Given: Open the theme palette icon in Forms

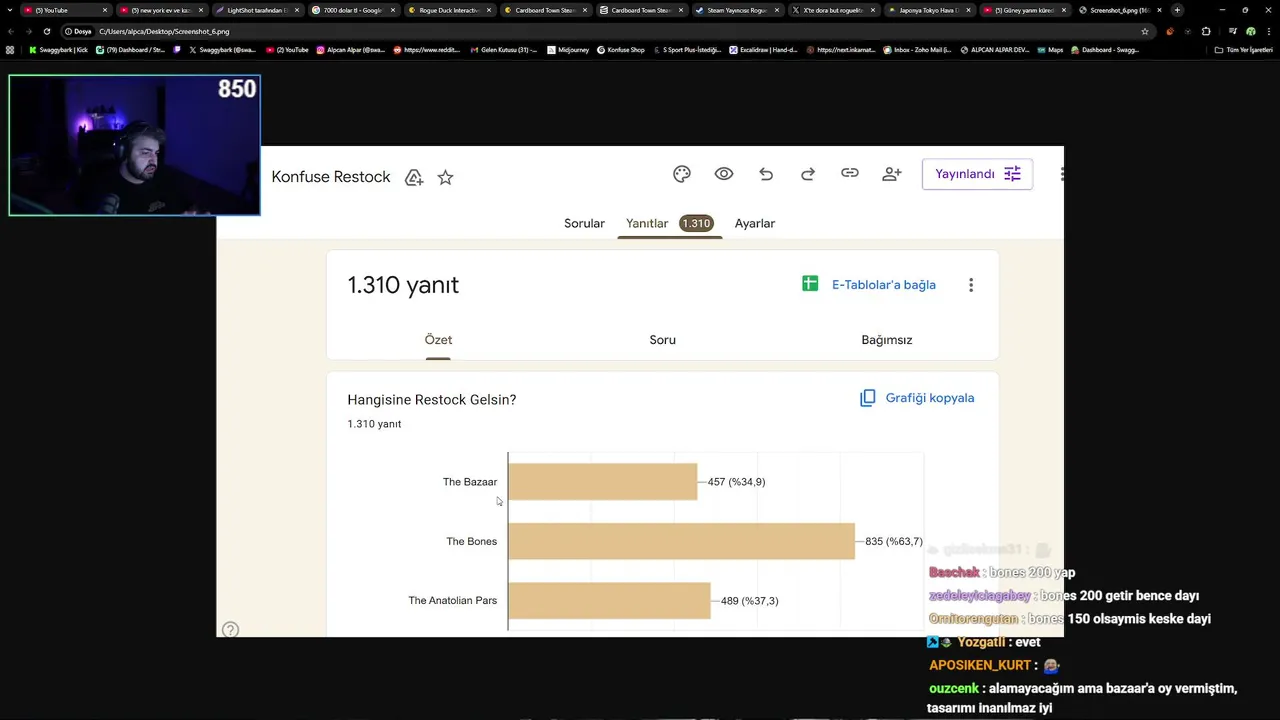Looking at the screenshot, I should pyautogui.click(x=682, y=174).
